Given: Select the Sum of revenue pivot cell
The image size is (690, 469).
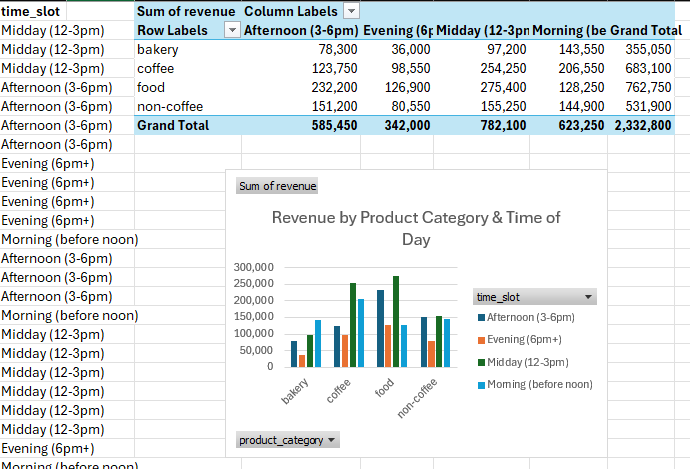Looking at the screenshot, I should tap(187, 10).
